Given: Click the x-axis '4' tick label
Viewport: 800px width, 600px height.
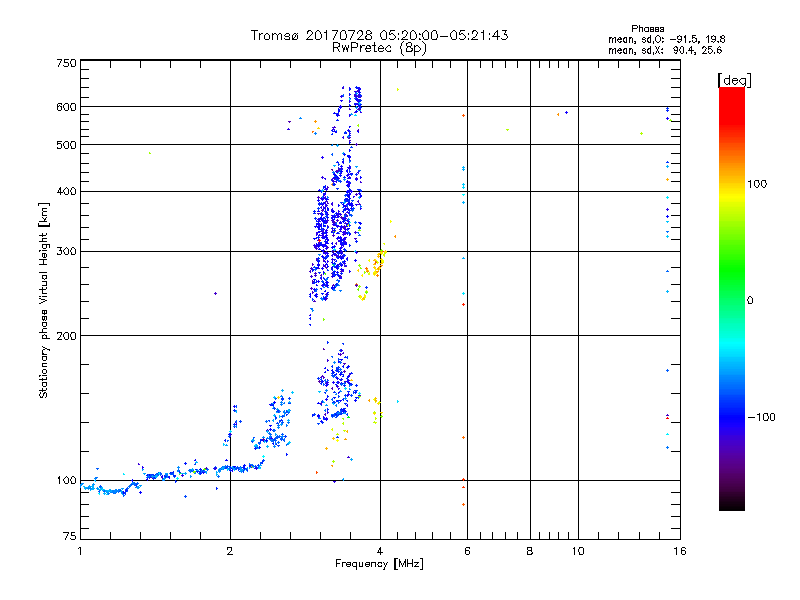Looking at the screenshot, I should pos(380,551).
